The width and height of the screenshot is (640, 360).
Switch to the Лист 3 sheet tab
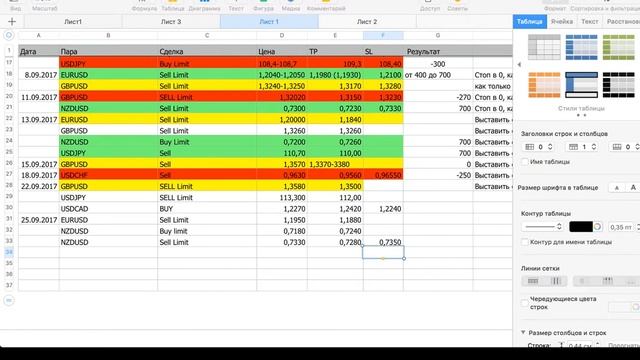[x=171, y=22]
